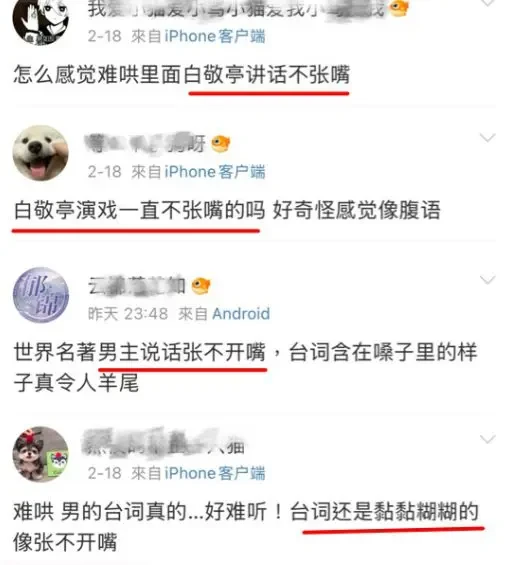Expand options chevron for second comment
Viewport: 509px width, 565px height.
(x=487, y=138)
